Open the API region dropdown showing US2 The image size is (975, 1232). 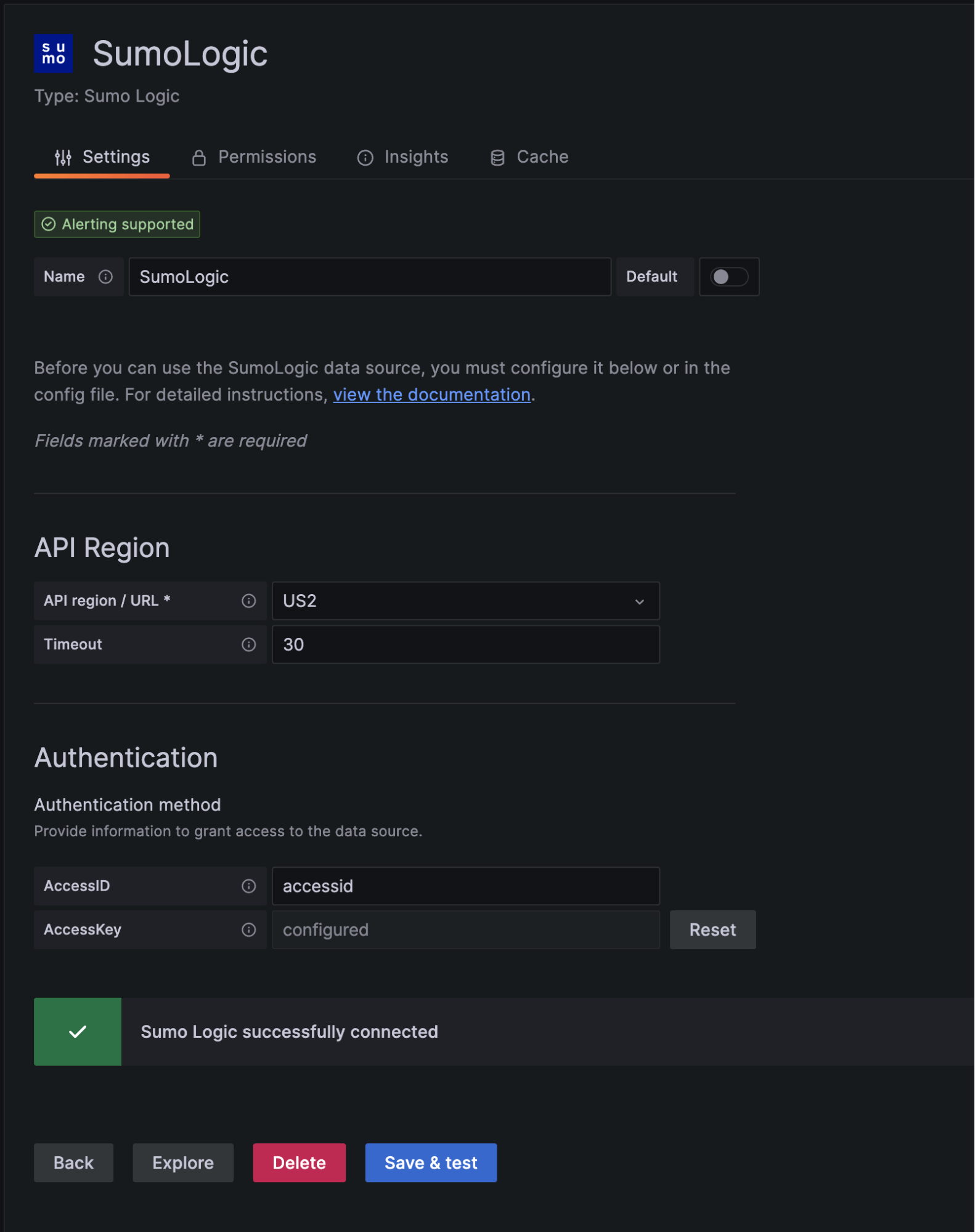coord(465,601)
